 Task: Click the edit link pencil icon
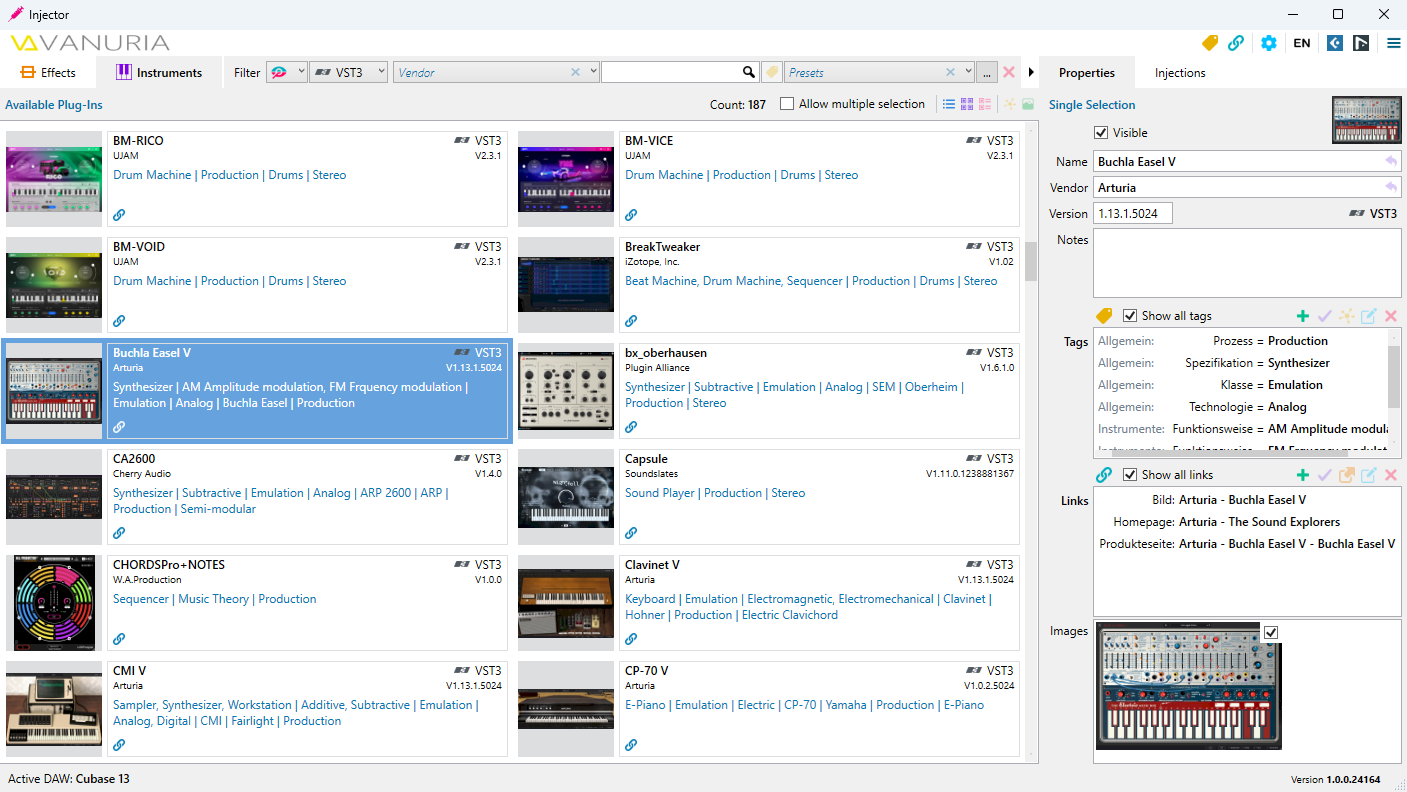tap(1369, 475)
